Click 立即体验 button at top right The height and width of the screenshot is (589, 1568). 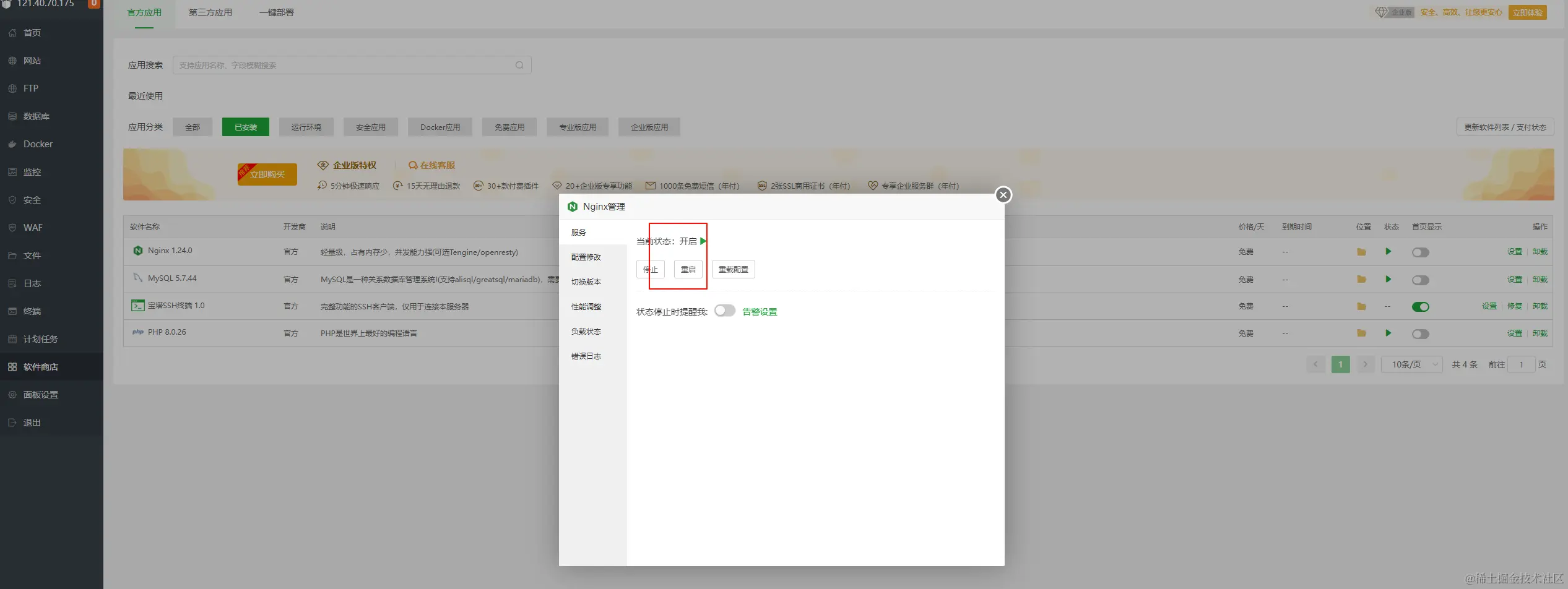pyautogui.click(x=1528, y=12)
